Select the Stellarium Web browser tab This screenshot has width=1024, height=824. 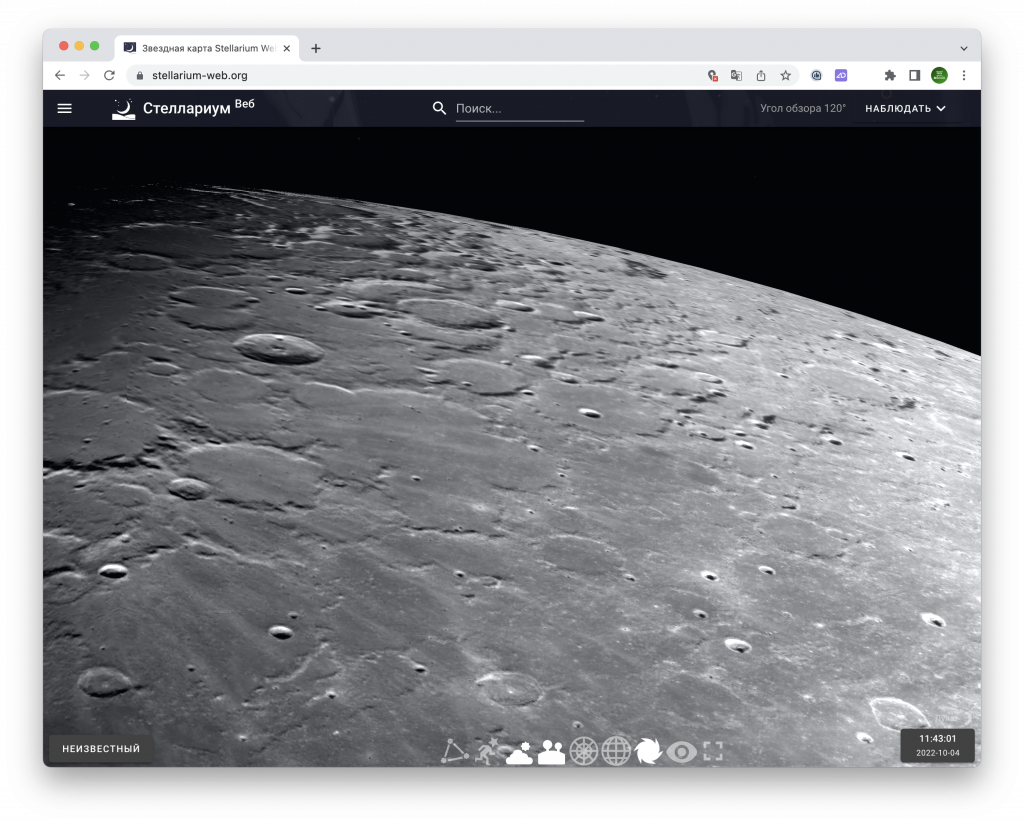point(205,48)
